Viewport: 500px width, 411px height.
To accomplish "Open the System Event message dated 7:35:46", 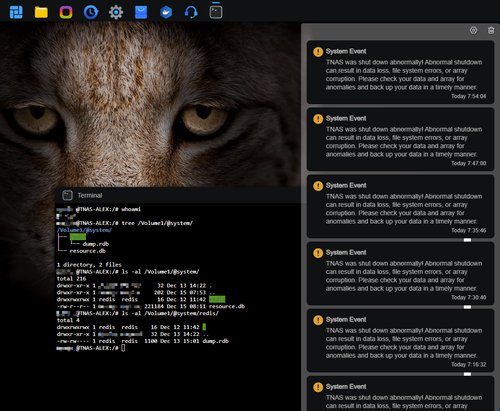I will click(400, 206).
